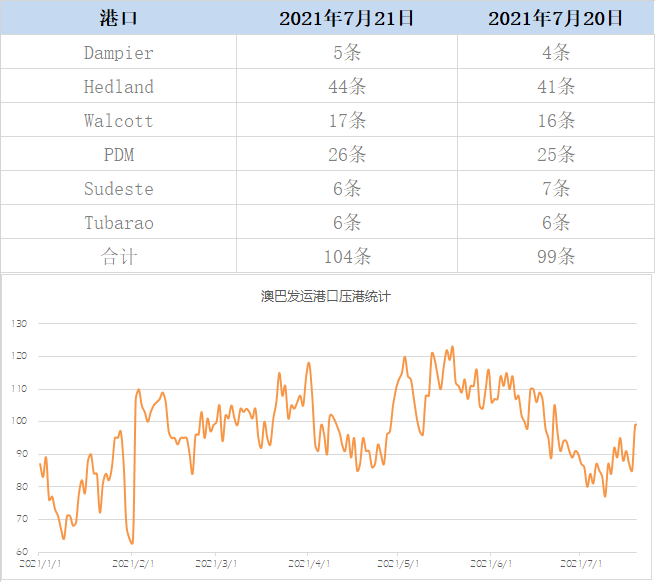Click the 110 y-axis label
The width and height of the screenshot is (655, 582).
19,389
